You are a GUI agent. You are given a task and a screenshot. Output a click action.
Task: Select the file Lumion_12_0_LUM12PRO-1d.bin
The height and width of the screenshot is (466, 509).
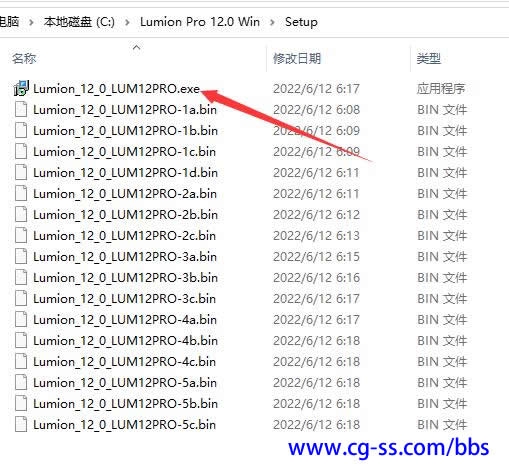125,173
